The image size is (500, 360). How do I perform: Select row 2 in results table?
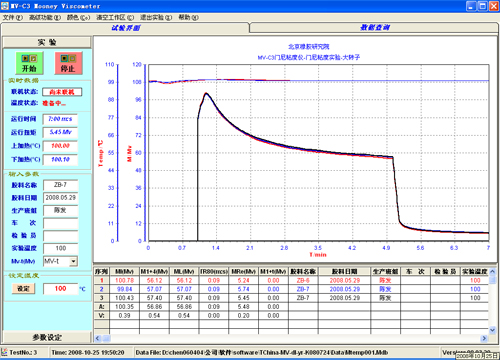click(291, 289)
